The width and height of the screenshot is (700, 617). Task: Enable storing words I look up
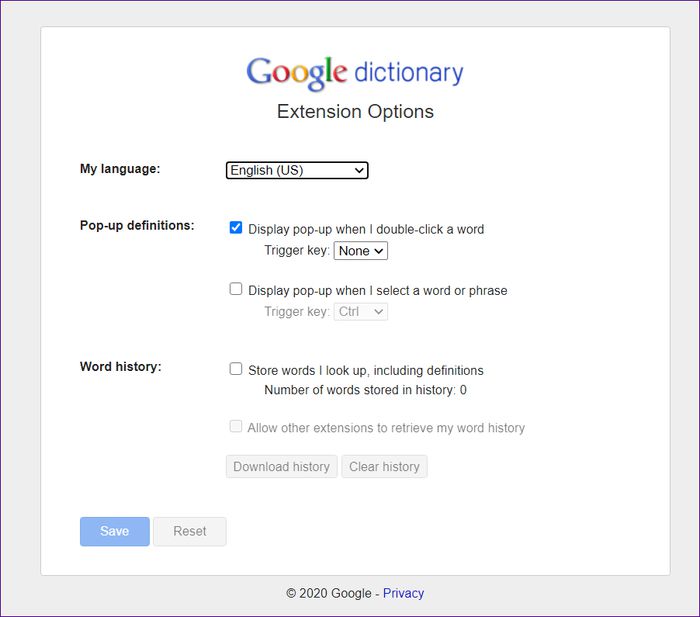pyautogui.click(x=236, y=369)
